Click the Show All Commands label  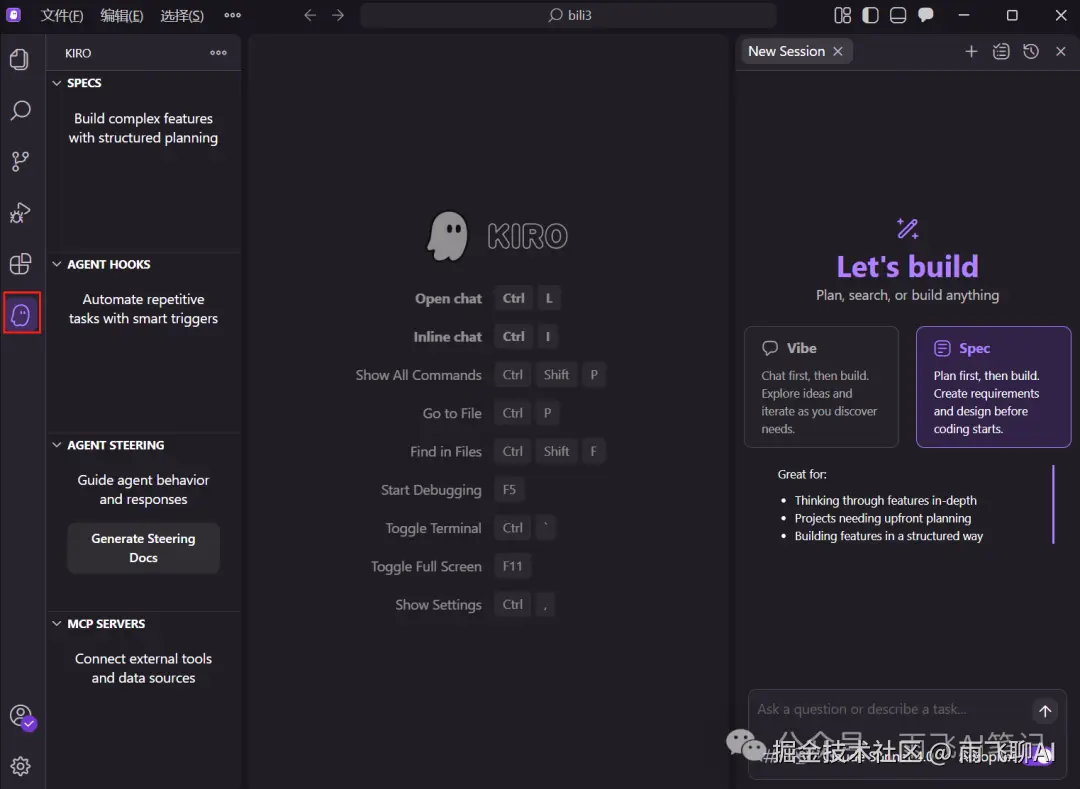coord(418,375)
